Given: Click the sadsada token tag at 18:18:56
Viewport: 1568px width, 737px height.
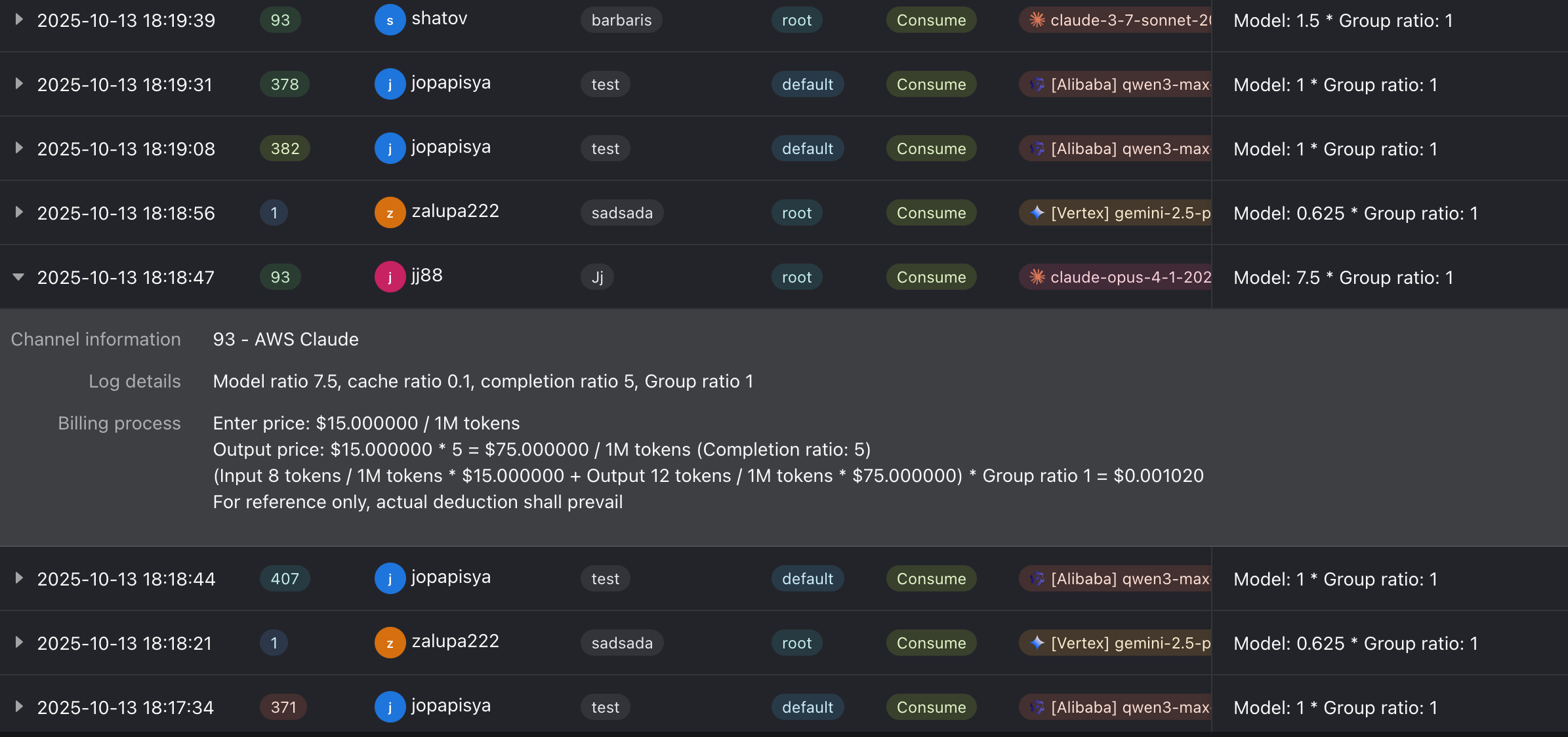Looking at the screenshot, I should (621, 213).
